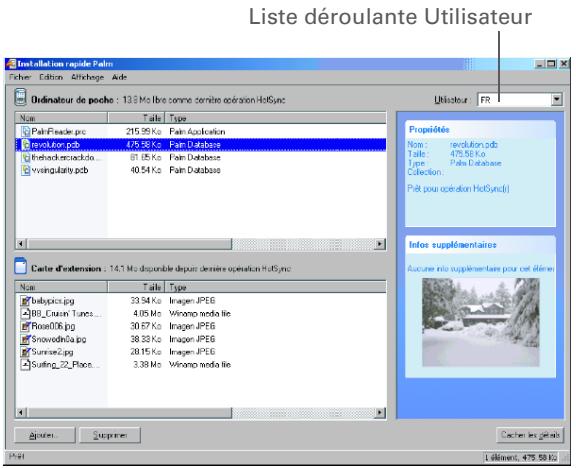Image resolution: width=576 pixels, height=468 pixels.
Task: Click the PalmReader.prc file icon
Action: pyautogui.click(x=25, y=132)
